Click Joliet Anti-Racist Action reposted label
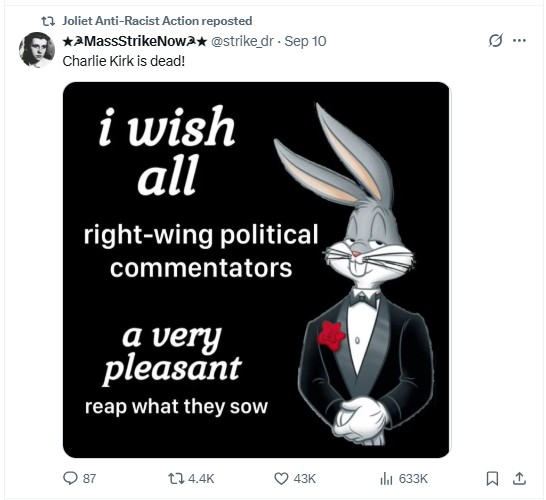546x500 pixels. click(x=157, y=21)
